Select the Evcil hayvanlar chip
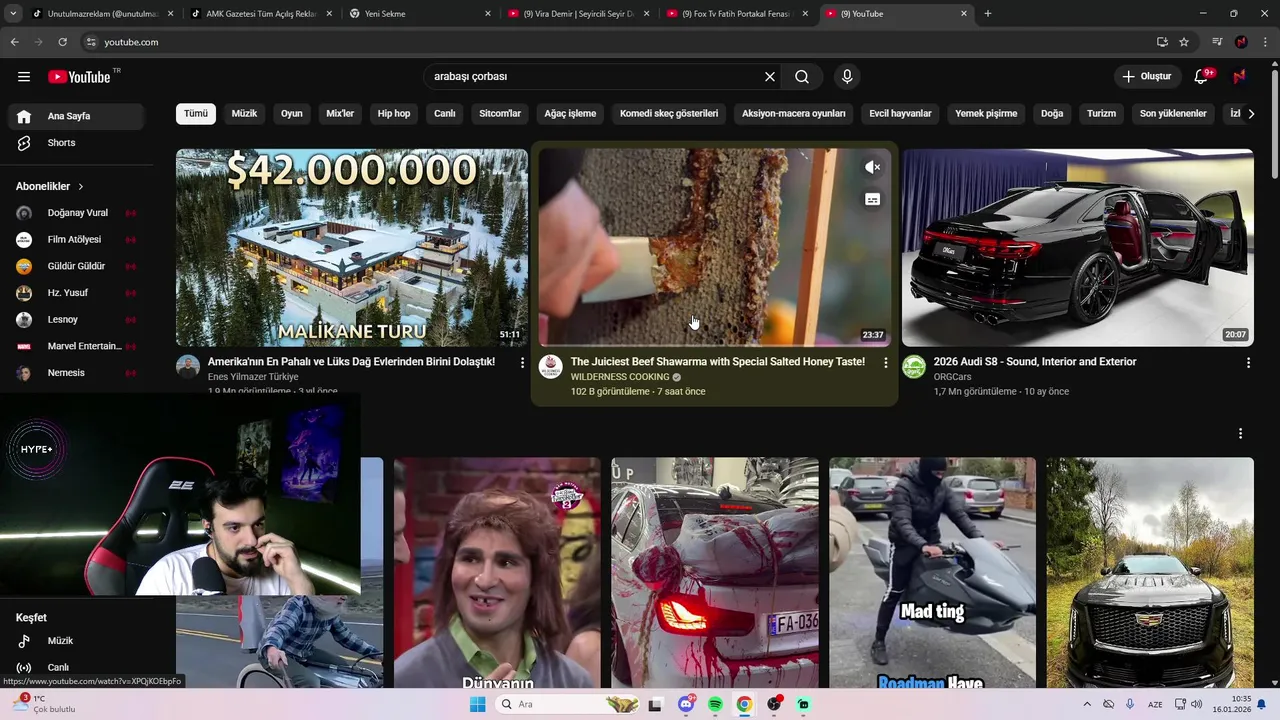 coord(900,114)
